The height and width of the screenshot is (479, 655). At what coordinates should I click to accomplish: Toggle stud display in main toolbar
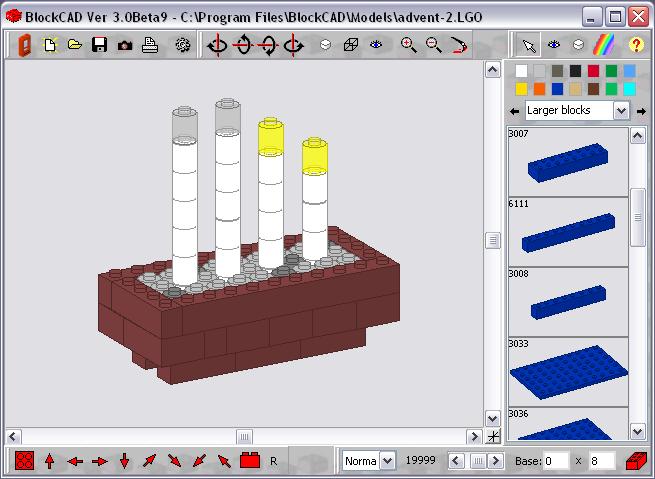[x=325, y=45]
